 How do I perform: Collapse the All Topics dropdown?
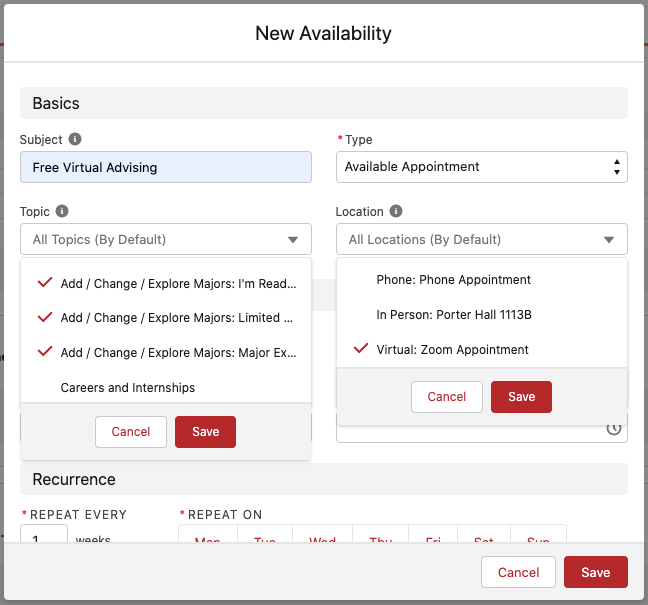(166, 240)
